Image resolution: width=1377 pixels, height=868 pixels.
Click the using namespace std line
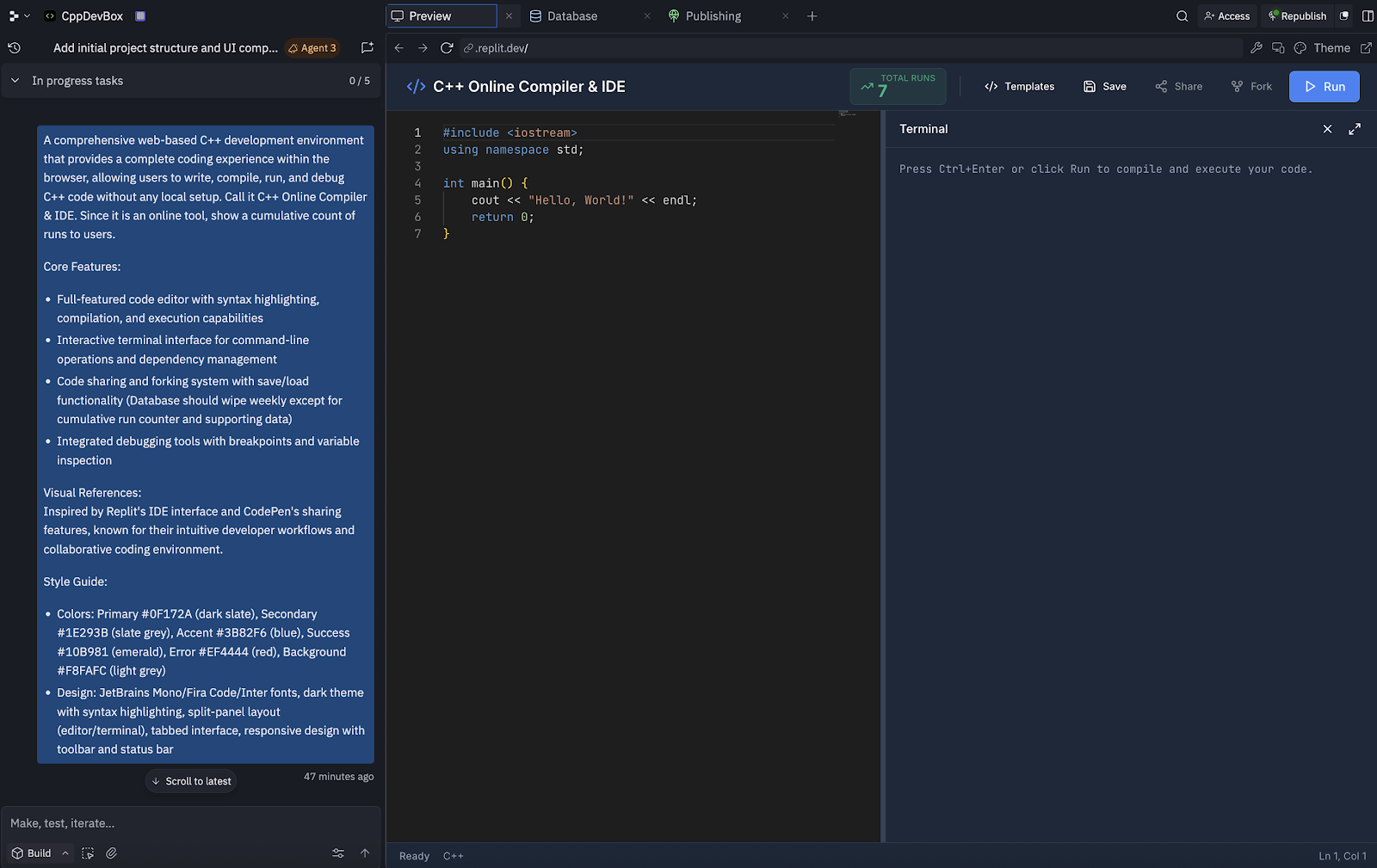pyautogui.click(x=513, y=150)
